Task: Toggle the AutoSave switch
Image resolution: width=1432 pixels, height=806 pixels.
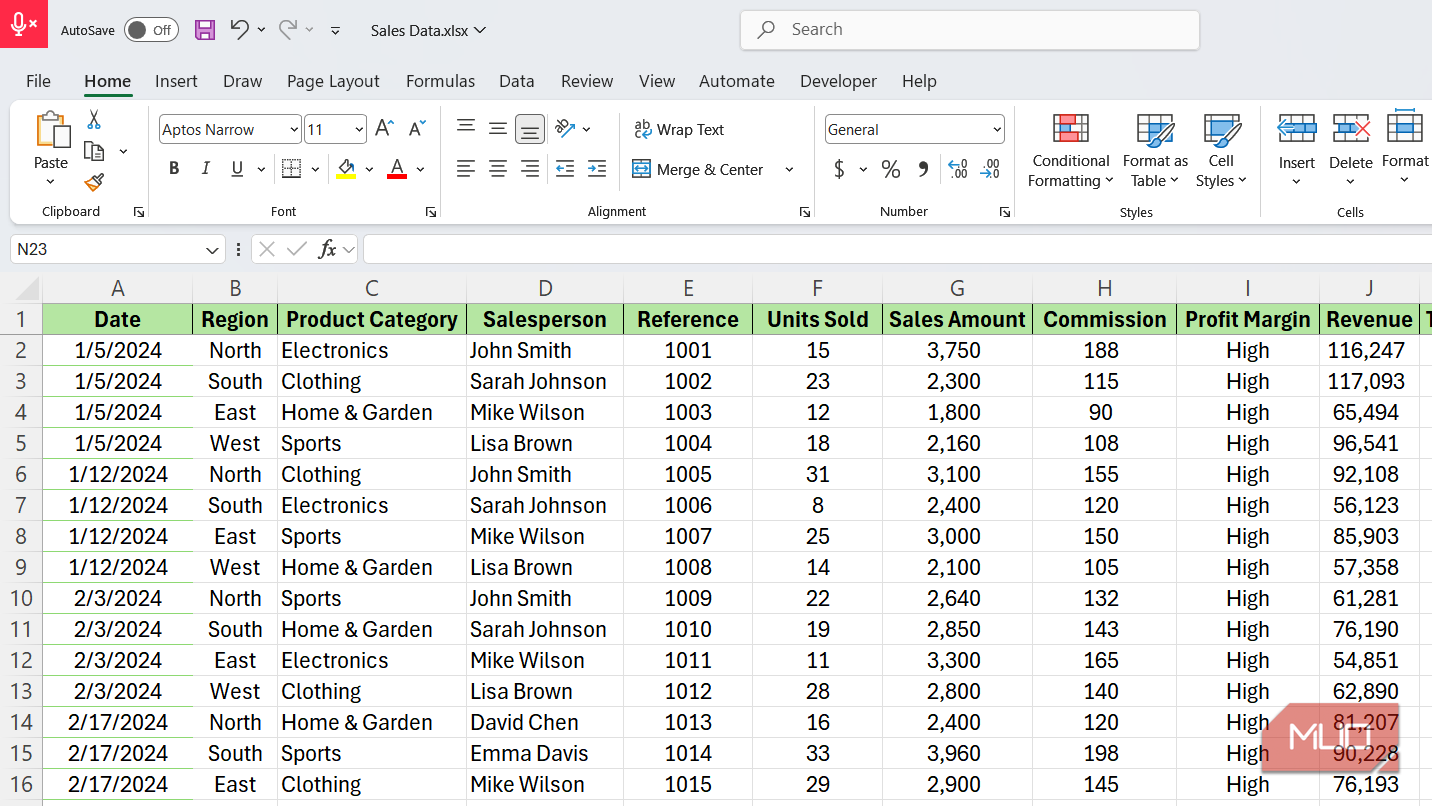Action: (x=151, y=30)
